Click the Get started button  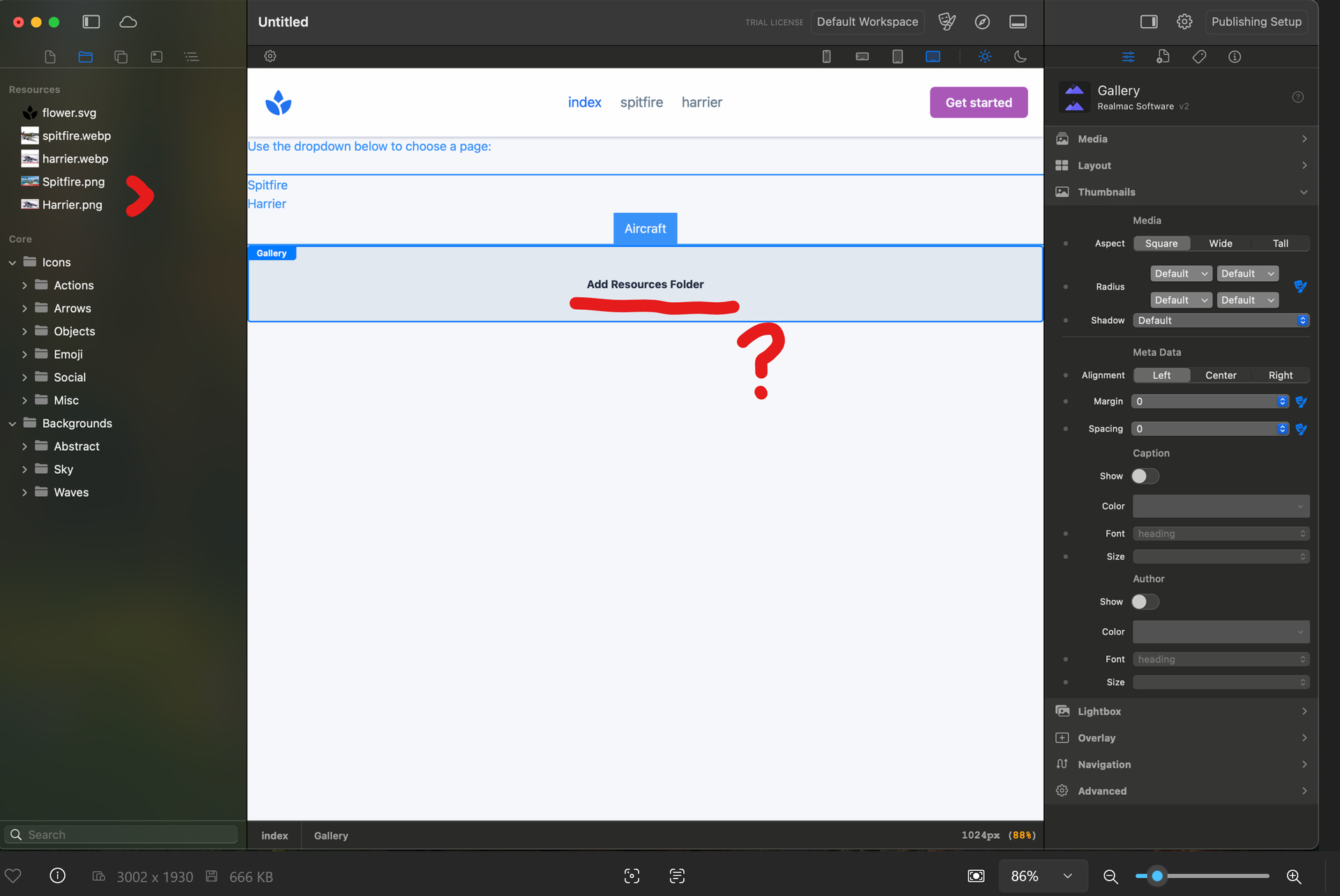point(978,103)
